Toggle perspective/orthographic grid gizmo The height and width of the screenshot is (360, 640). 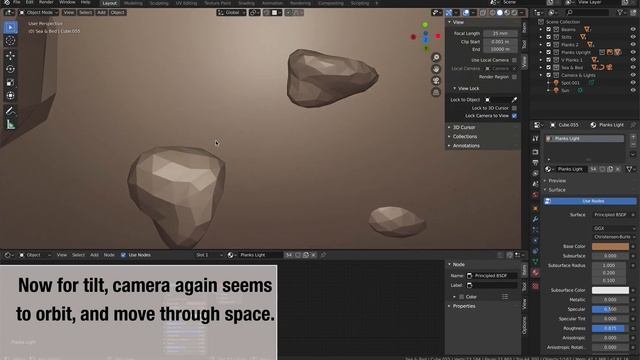[436, 92]
